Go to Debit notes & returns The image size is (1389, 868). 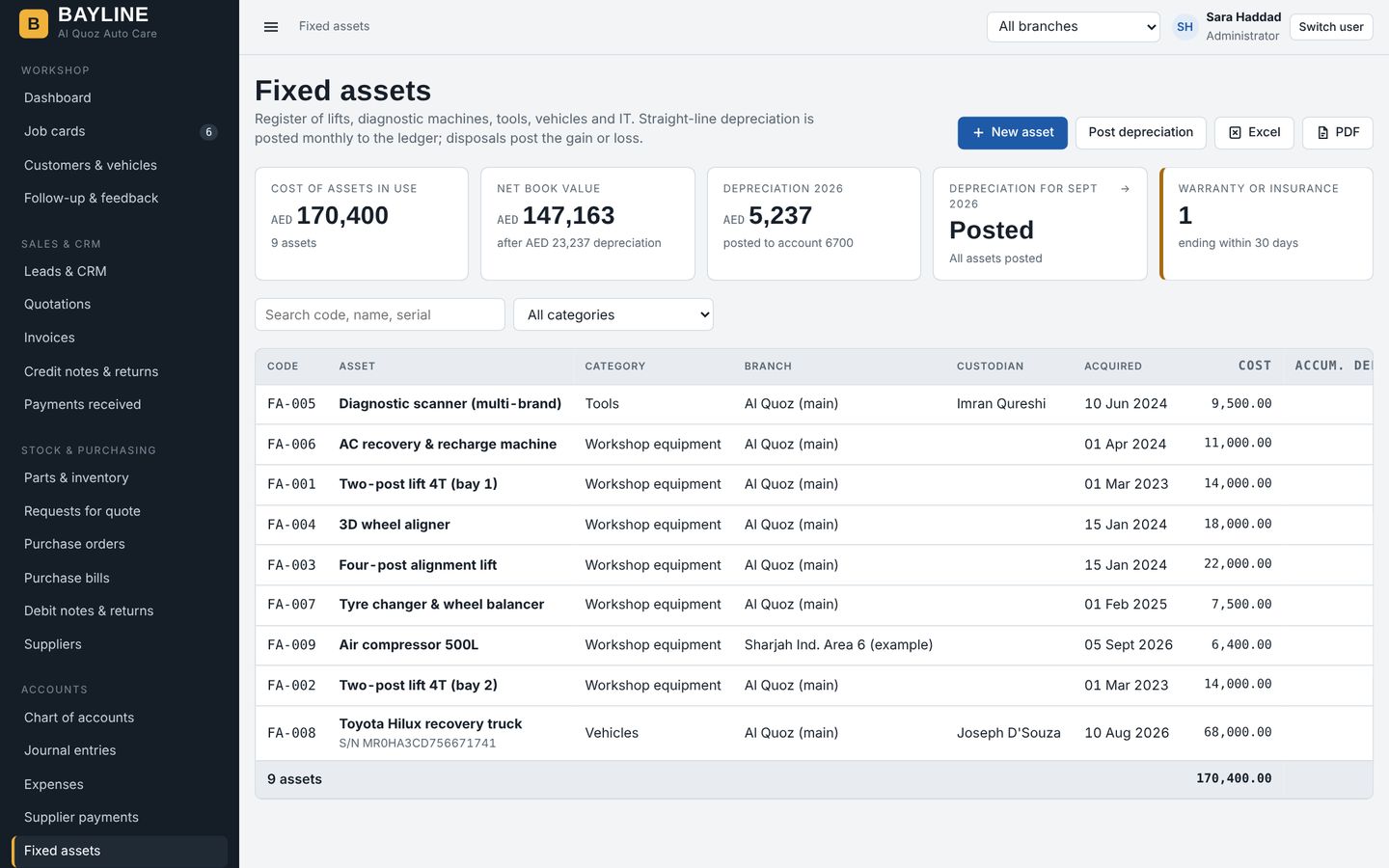point(120,610)
